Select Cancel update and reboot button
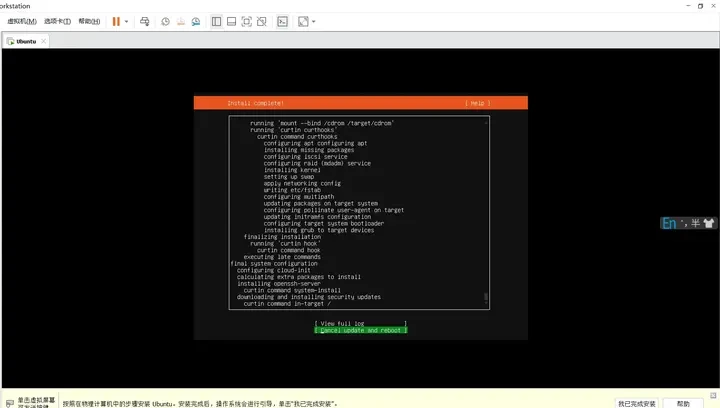720x408 pixels. pos(360,330)
